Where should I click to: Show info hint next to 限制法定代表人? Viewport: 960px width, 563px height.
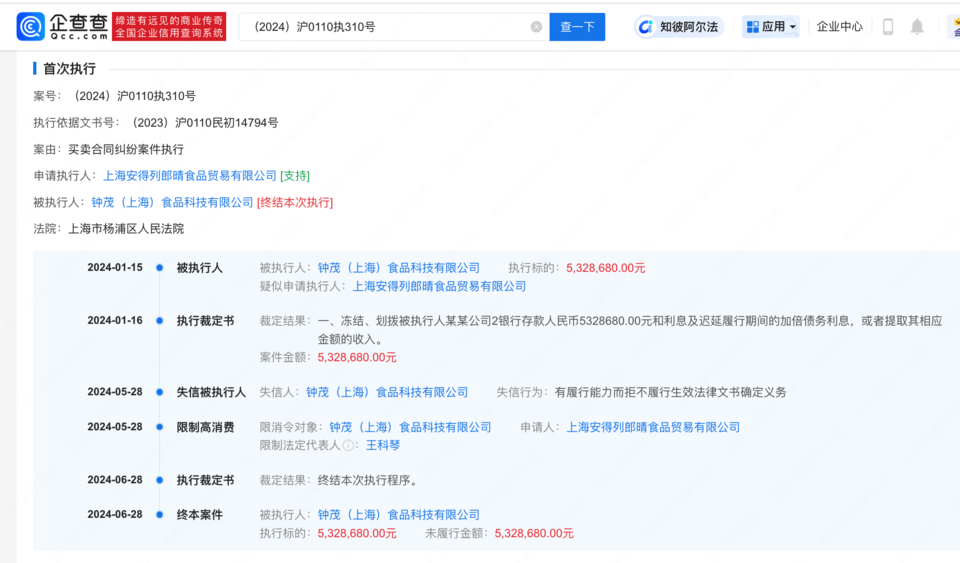click(x=348, y=446)
